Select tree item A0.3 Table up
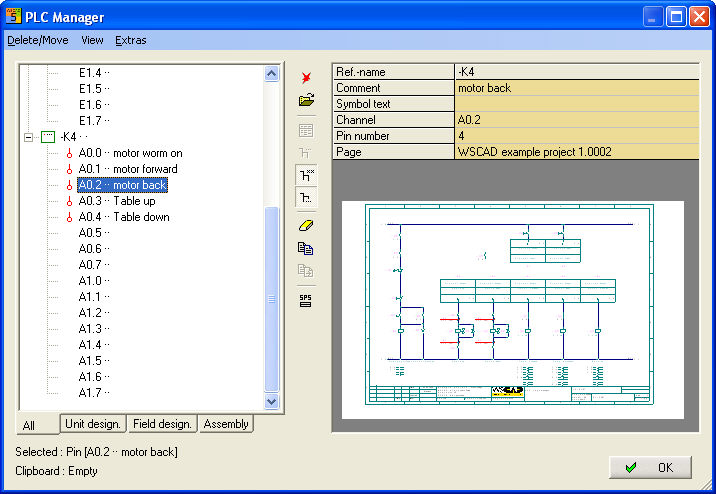Viewport: 716px width, 494px height. [x=117, y=201]
